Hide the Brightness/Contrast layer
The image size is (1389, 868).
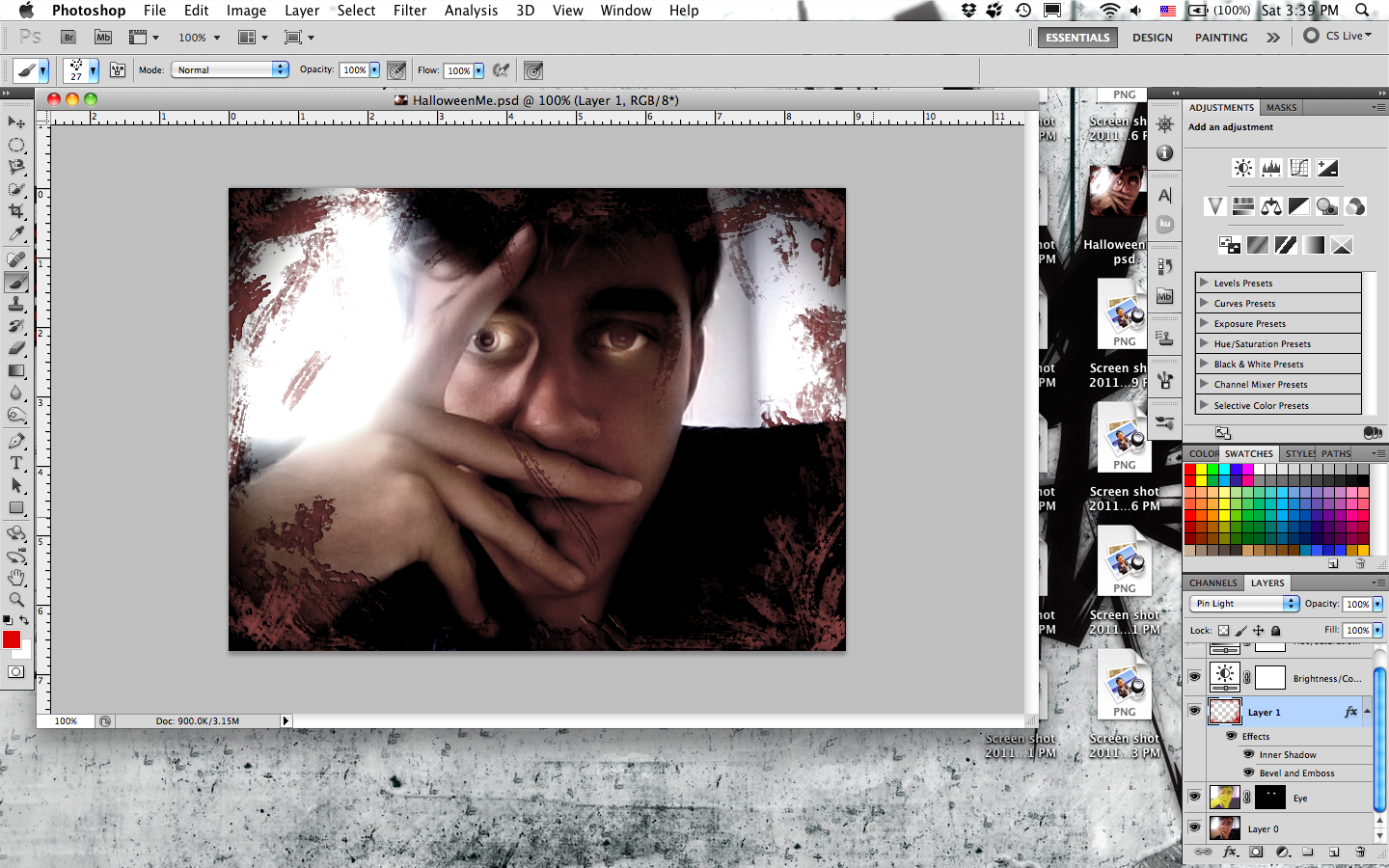1194,678
